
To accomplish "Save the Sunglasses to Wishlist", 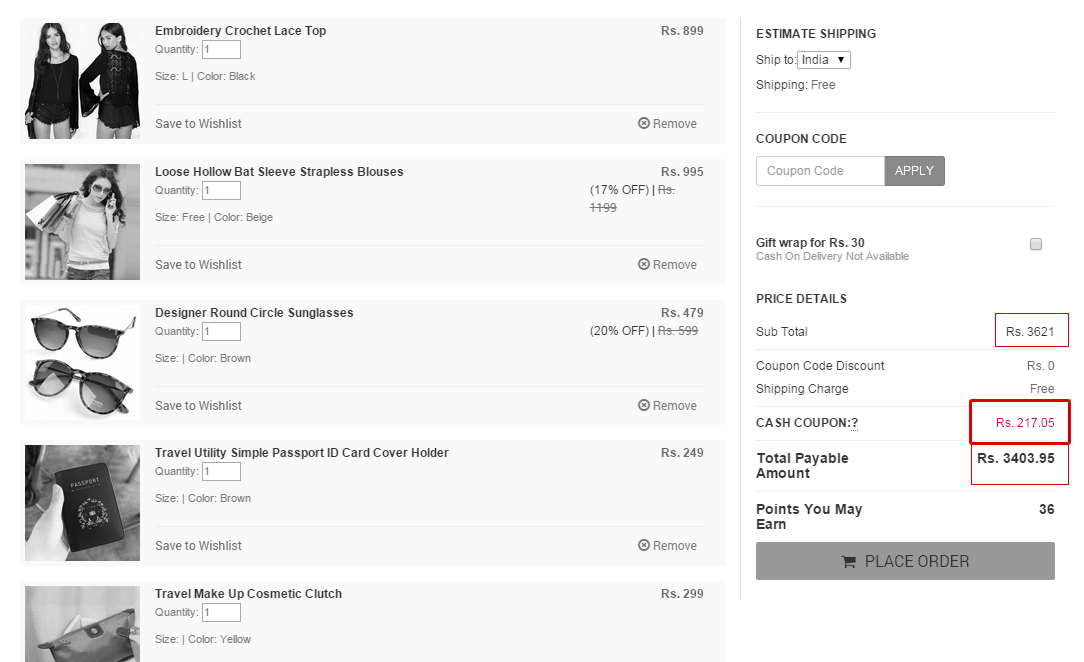I will point(198,406).
